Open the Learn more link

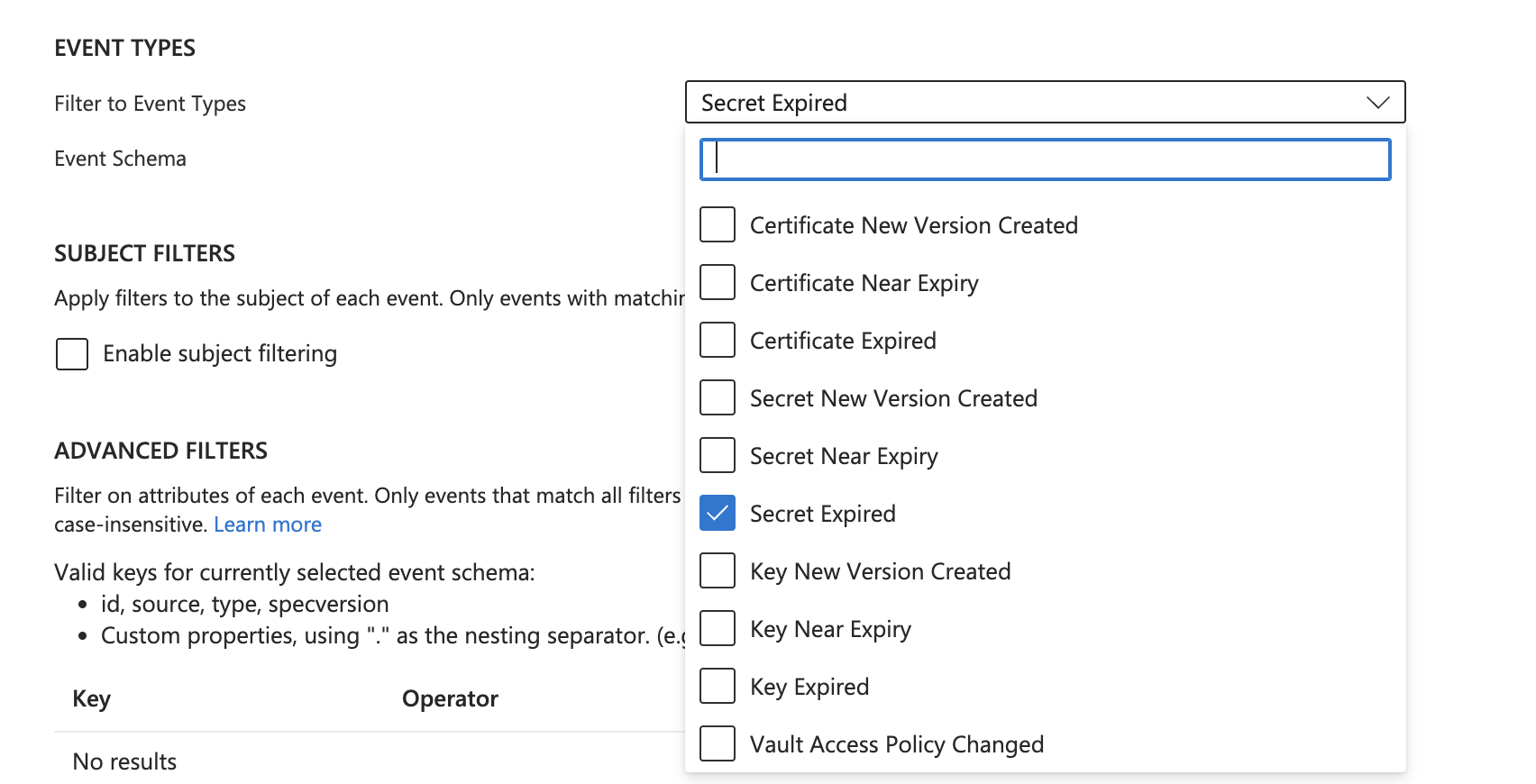point(268,524)
